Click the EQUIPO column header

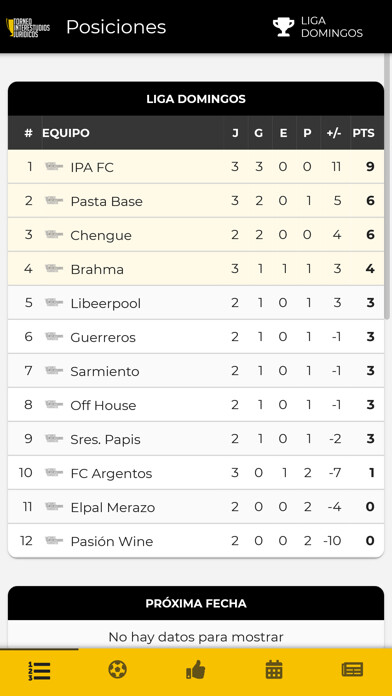66,133
